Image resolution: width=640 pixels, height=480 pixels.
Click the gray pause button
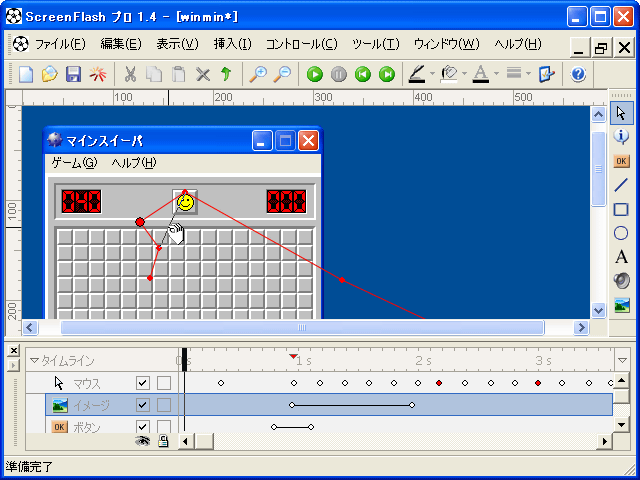click(x=338, y=74)
